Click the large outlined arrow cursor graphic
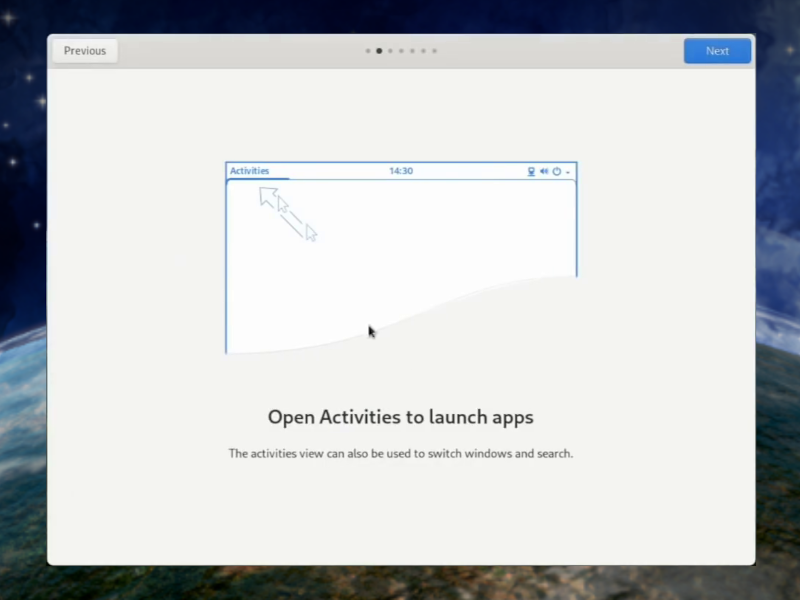The width and height of the screenshot is (800, 600). pos(268,198)
